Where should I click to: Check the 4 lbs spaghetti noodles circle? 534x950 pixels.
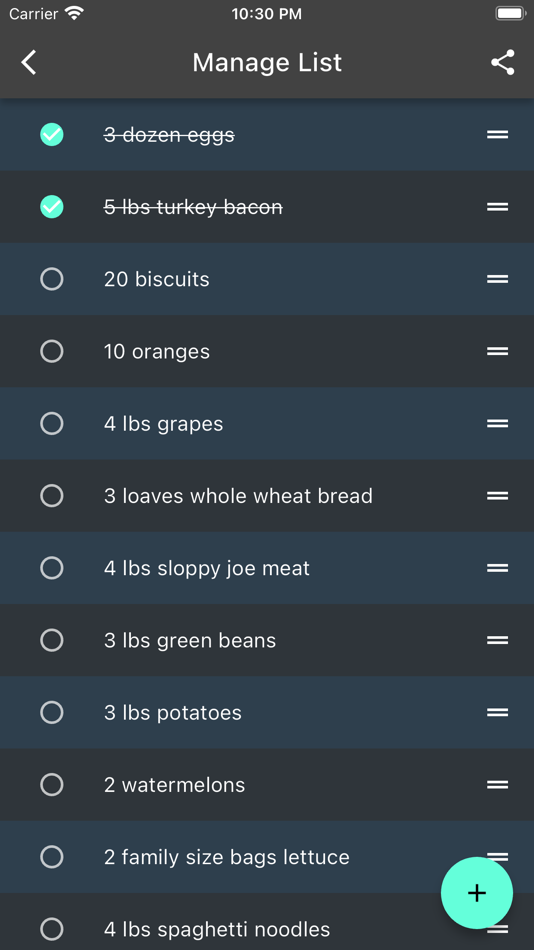(52, 929)
